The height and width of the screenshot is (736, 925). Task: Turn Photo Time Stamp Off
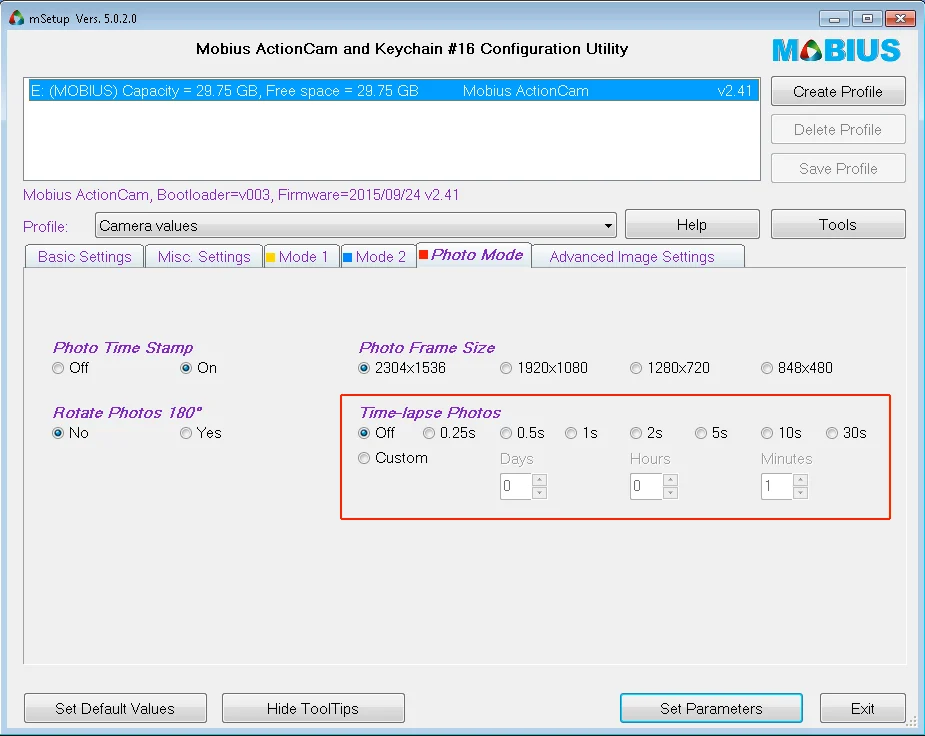[x=58, y=368]
